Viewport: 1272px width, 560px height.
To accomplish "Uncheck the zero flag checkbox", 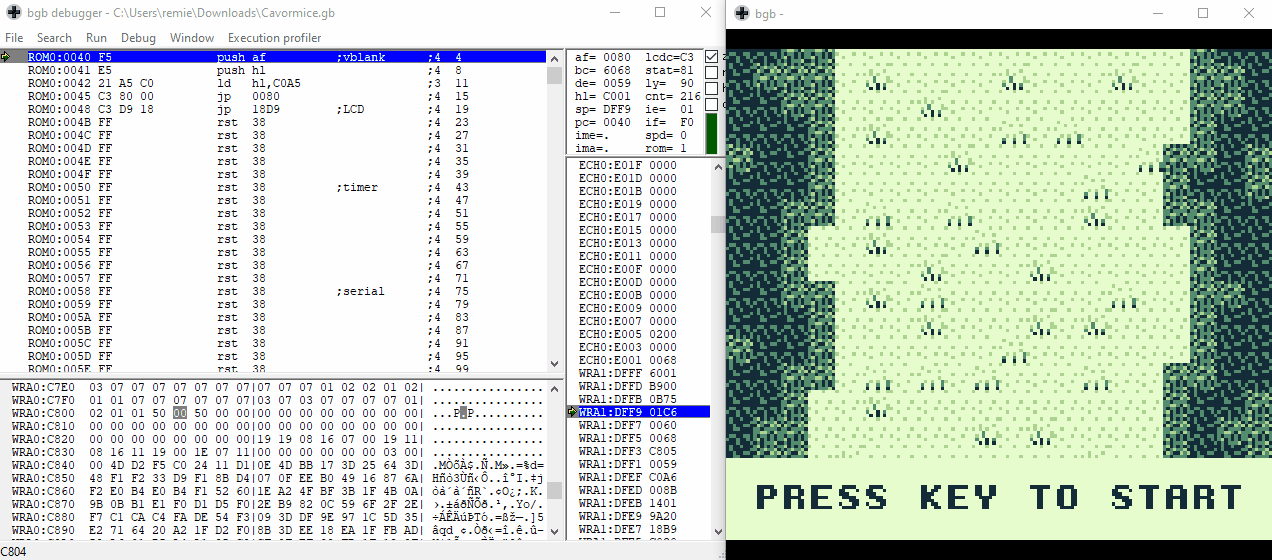I will click(x=711, y=58).
